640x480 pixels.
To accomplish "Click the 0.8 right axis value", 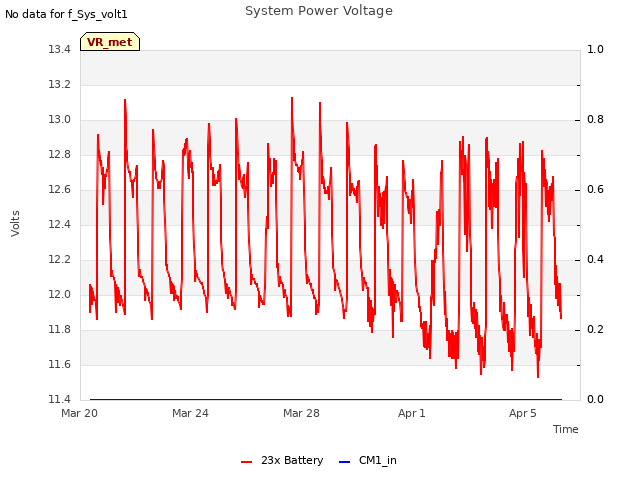I will click(595, 120).
